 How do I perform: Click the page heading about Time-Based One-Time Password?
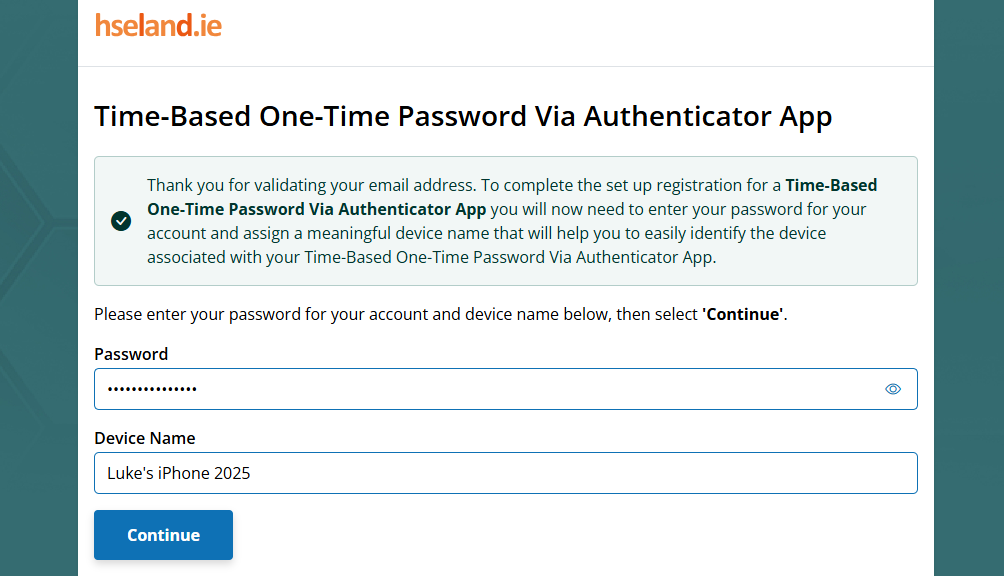point(462,116)
